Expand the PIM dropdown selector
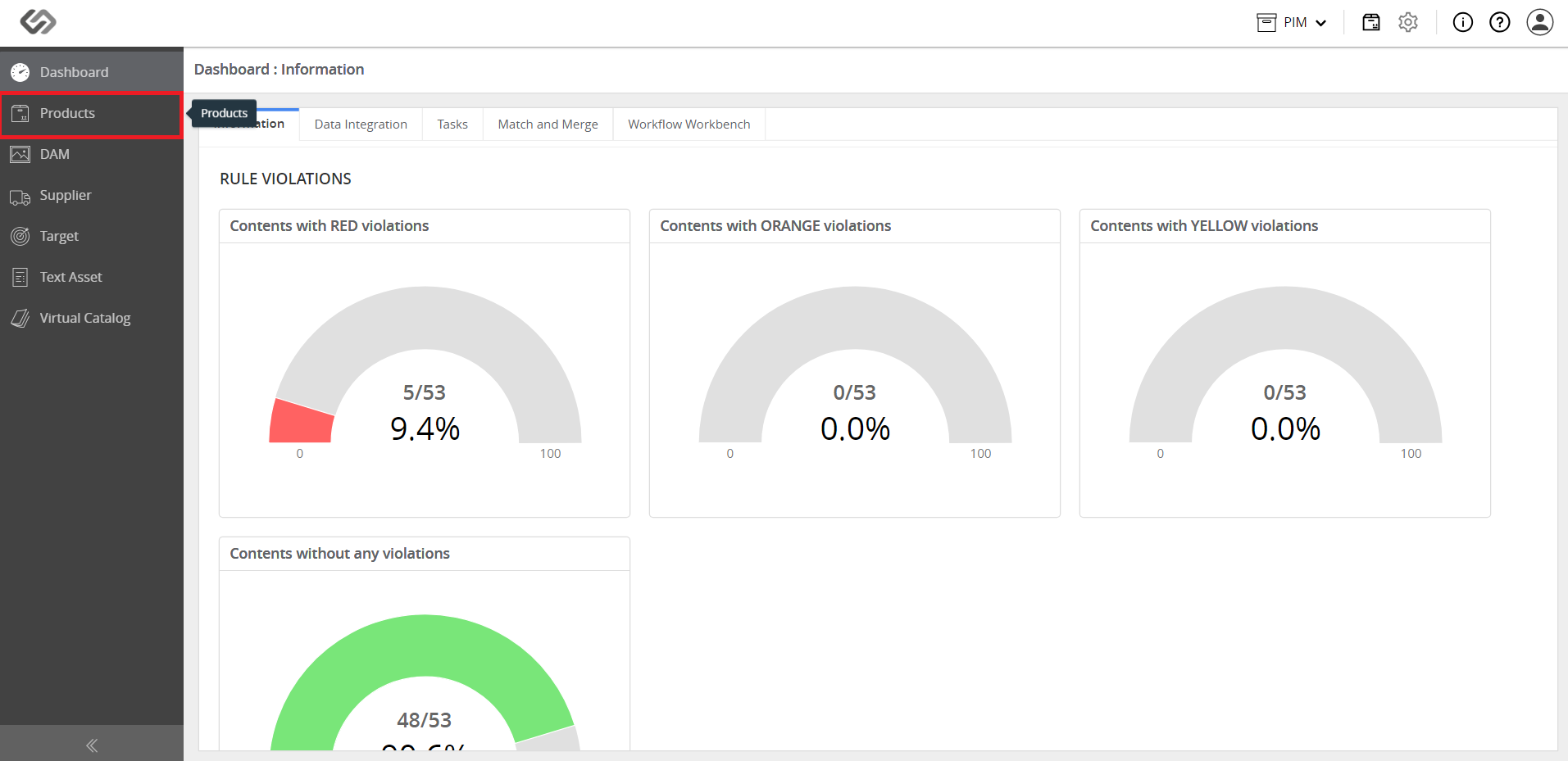 pos(1292,22)
